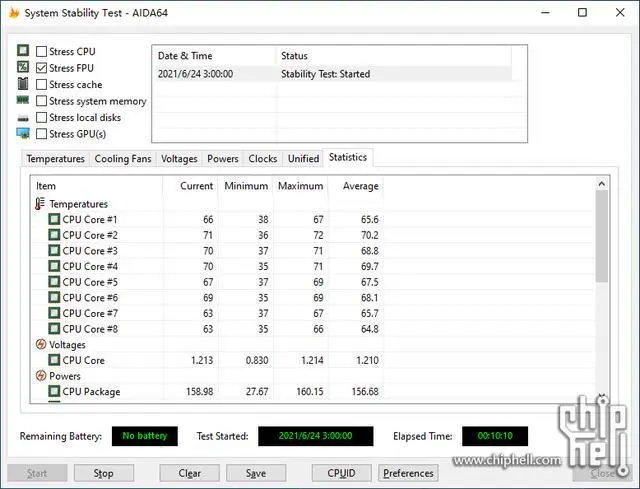The image size is (640, 489).
Task: Click the CPU Core #2 chip icon
Action: tap(54, 235)
